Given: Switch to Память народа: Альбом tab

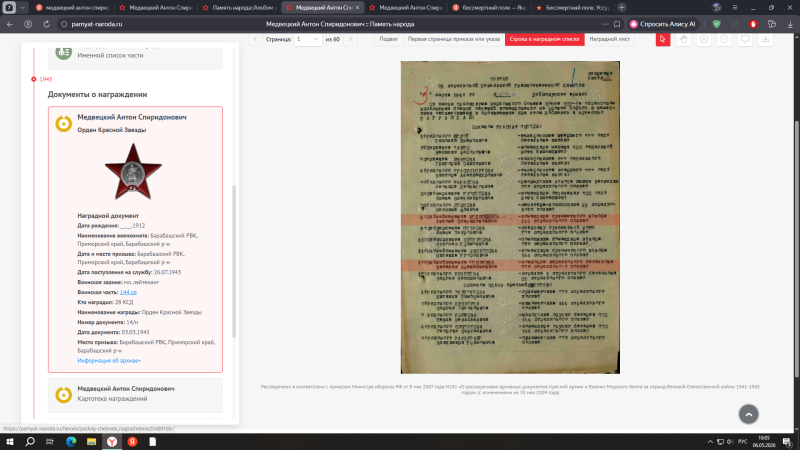Looking at the screenshot, I should coord(239,8).
